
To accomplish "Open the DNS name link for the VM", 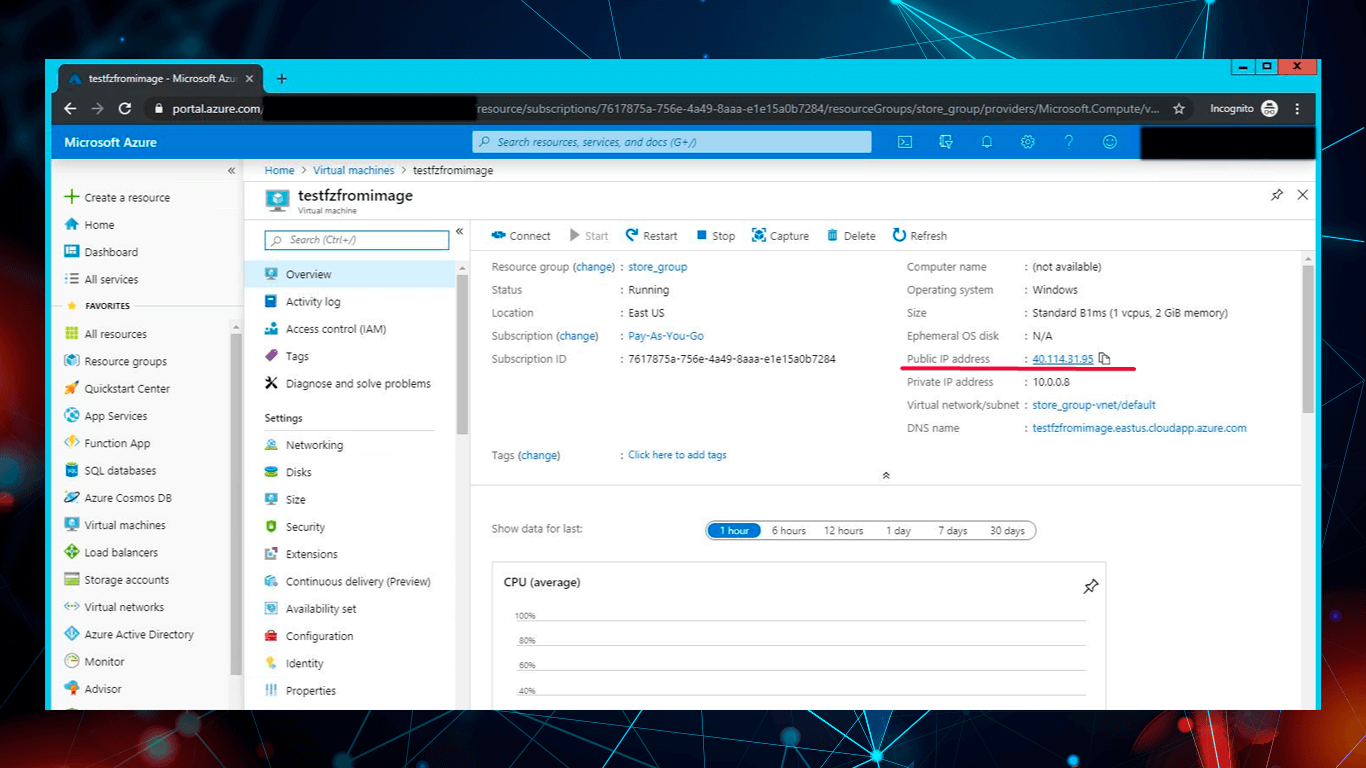I will click(x=1138, y=427).
